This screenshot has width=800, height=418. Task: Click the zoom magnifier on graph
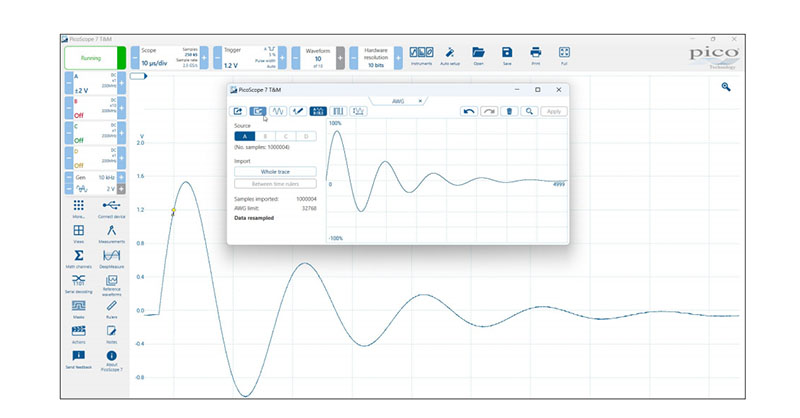726,87
